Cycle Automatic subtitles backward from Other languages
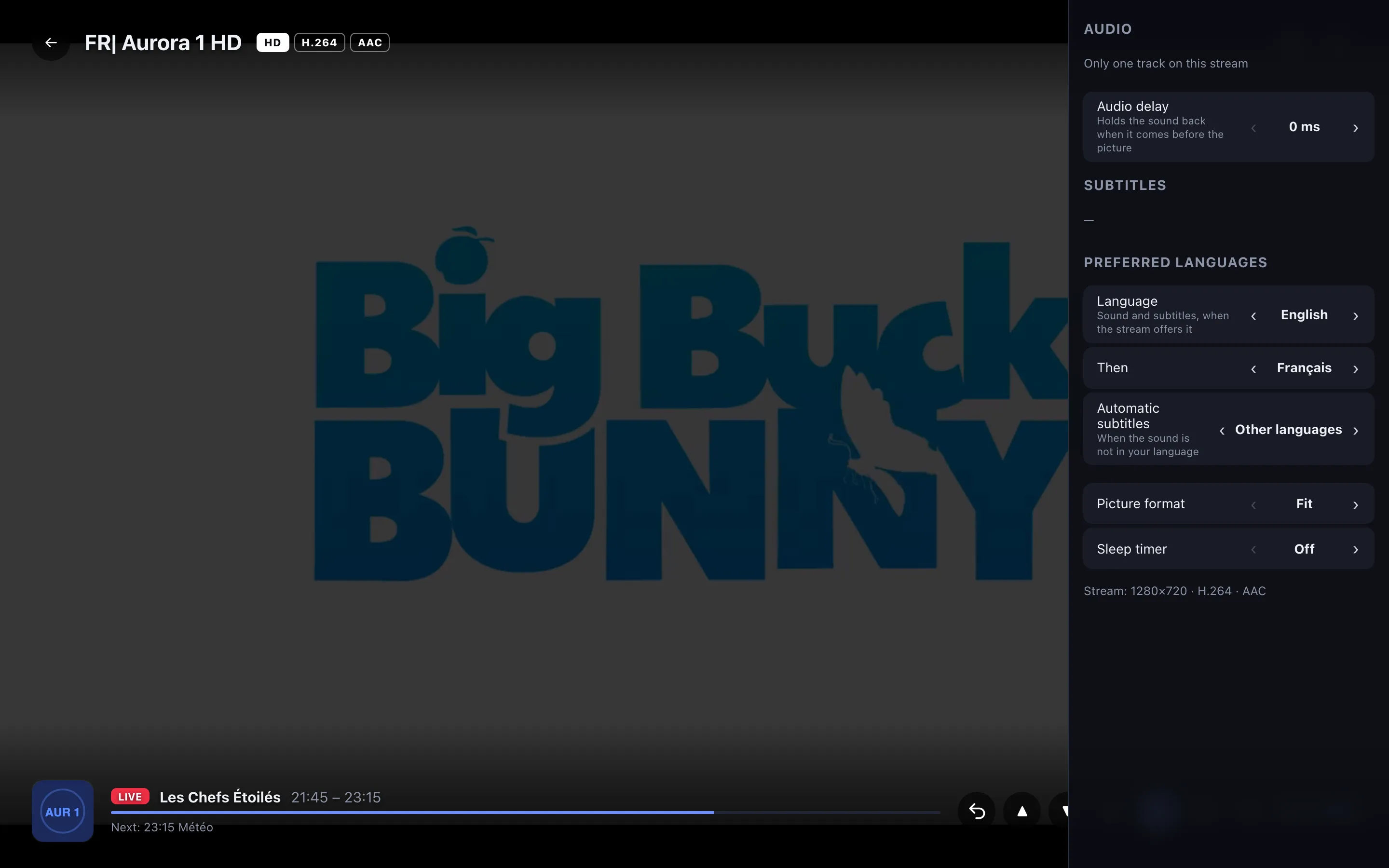The image size is (1389, 868). point(1222,430)
